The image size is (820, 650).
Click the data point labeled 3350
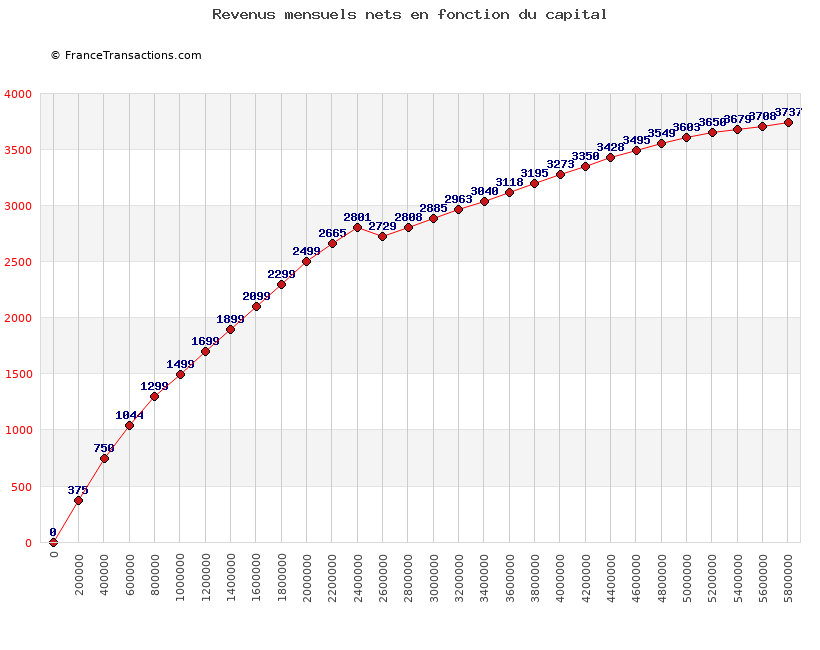click(x=586, y=167)
